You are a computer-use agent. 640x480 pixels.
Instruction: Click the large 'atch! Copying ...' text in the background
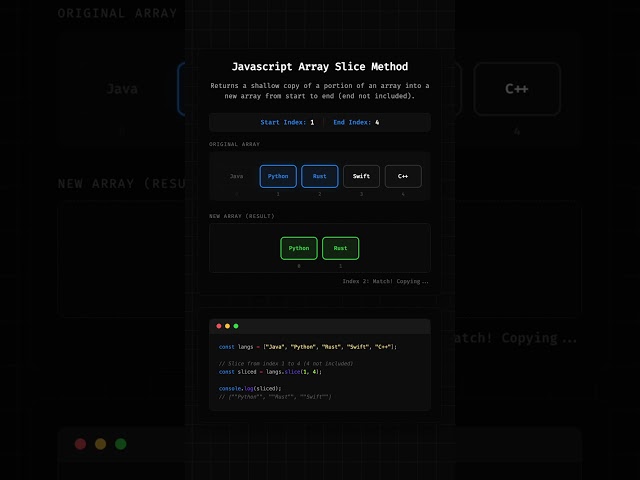[516, 338]
